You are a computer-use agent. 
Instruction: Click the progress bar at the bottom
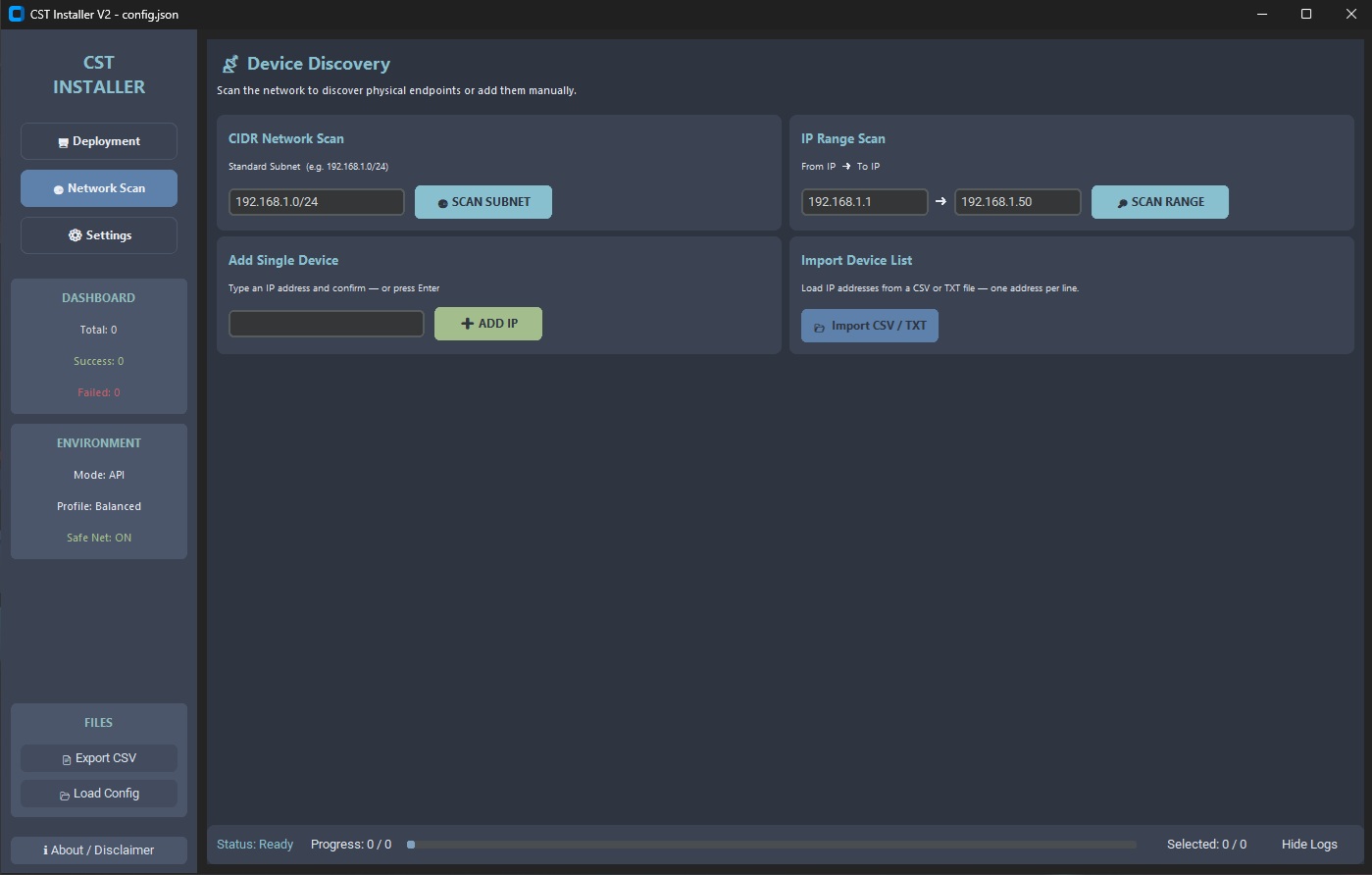773,845
